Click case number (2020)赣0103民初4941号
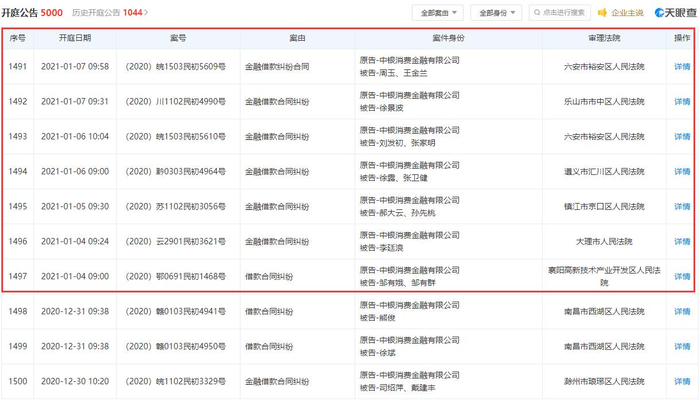The image size is (700, 402). tap(175, 311)
